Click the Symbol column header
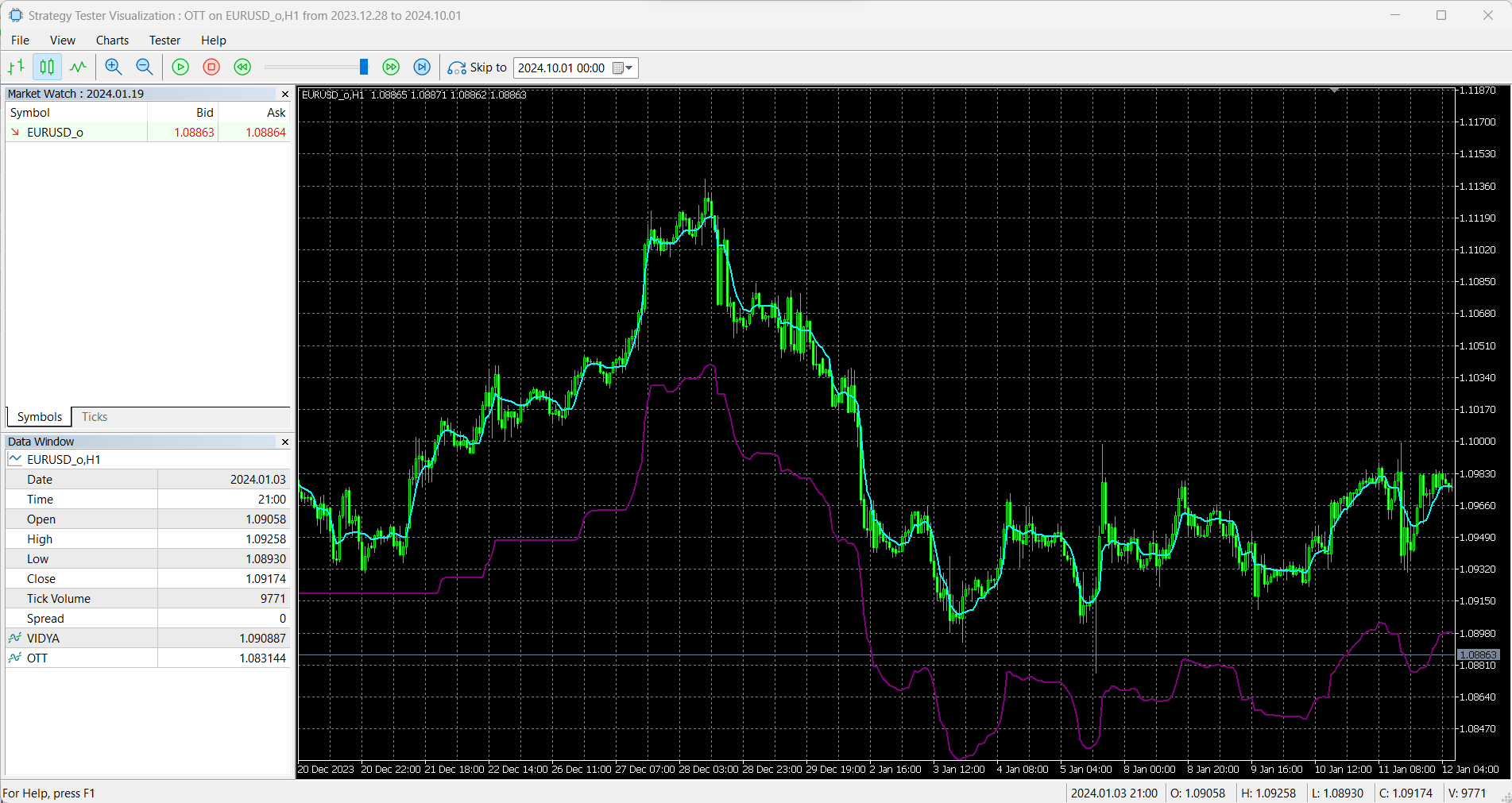The height and width of the screenshot is (803, 1512). coord(76,113)
